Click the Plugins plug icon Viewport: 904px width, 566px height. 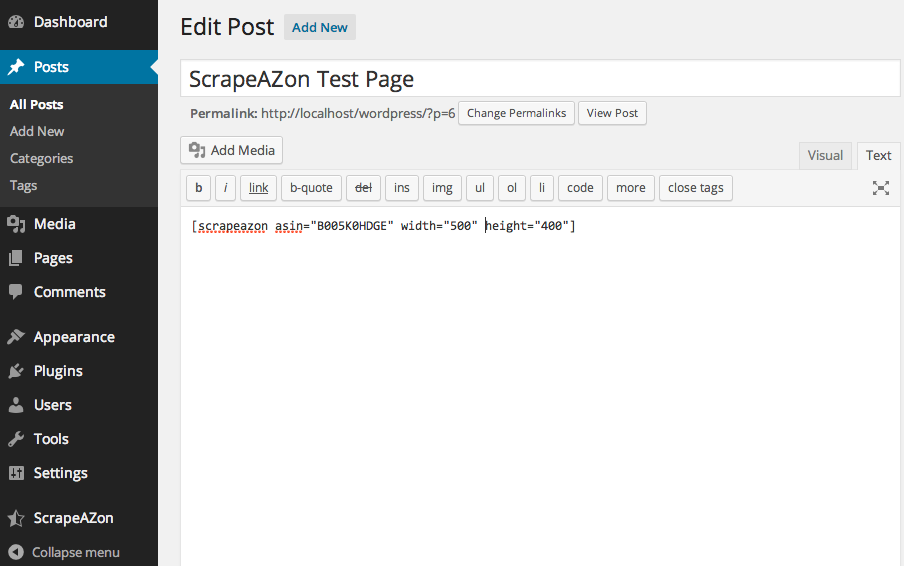pyautogui.click(x=16, y=371)
